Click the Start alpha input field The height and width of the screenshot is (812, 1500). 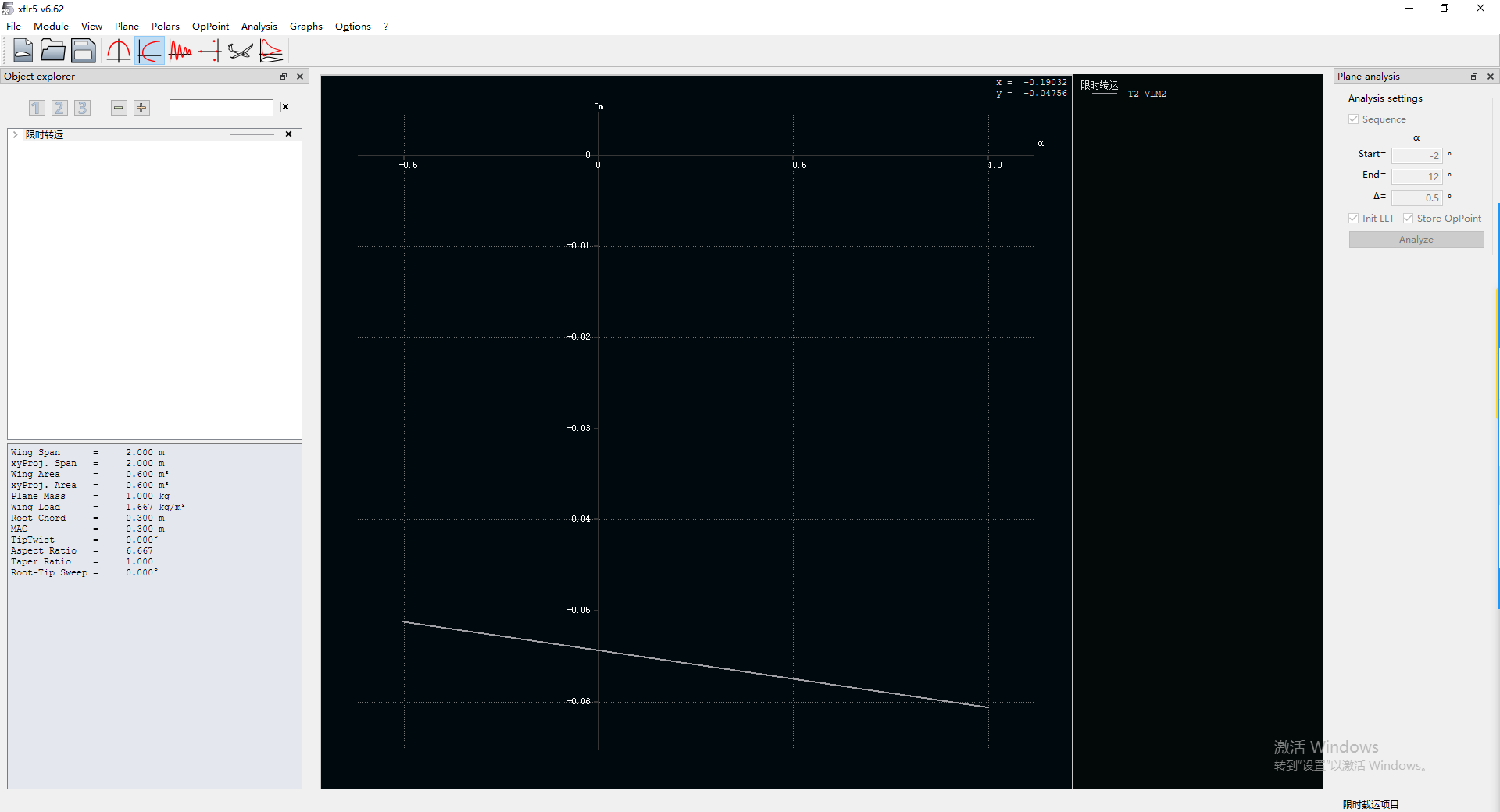click(1416, 155)
